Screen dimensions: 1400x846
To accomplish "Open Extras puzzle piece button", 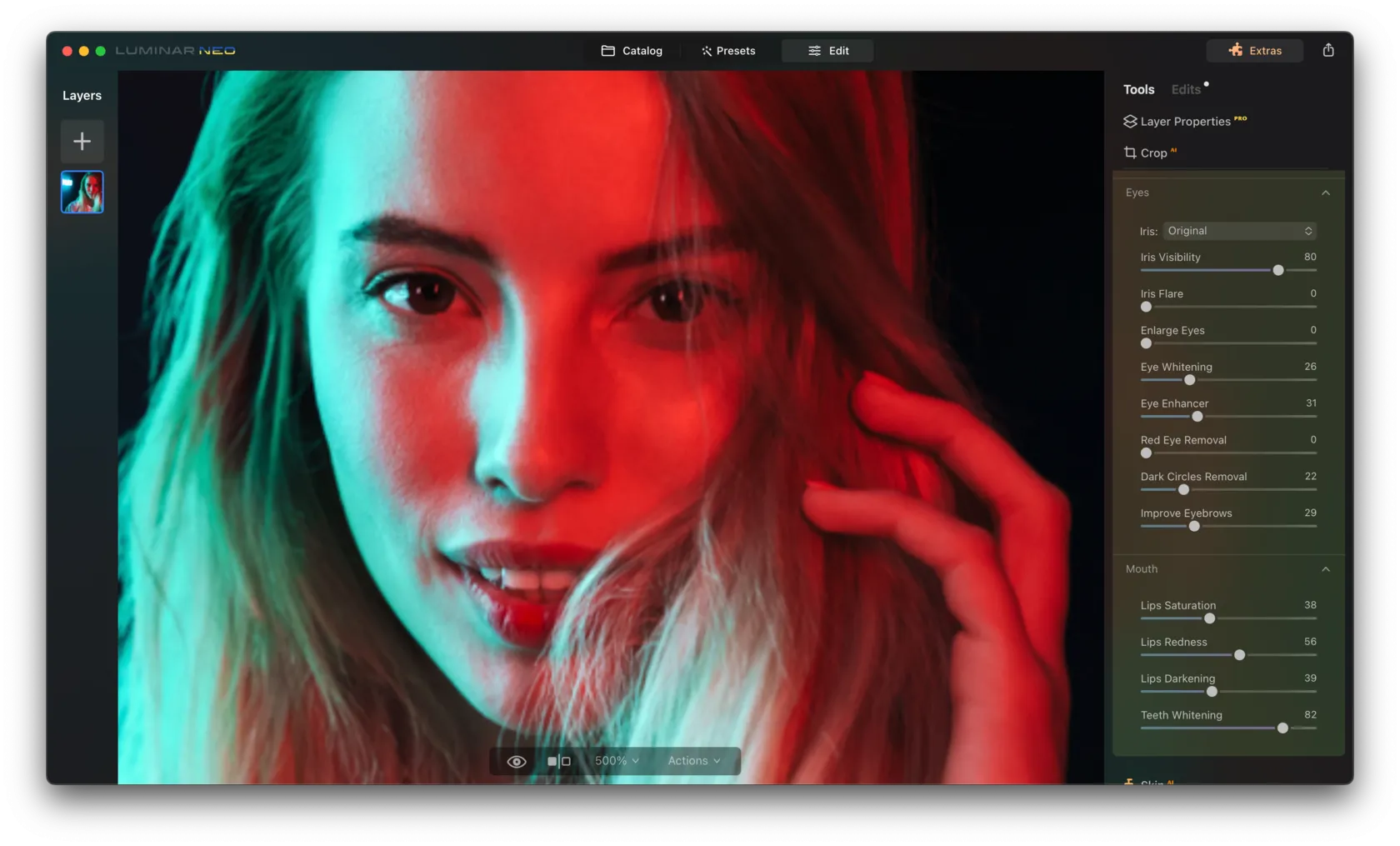I will (1254, 50).
